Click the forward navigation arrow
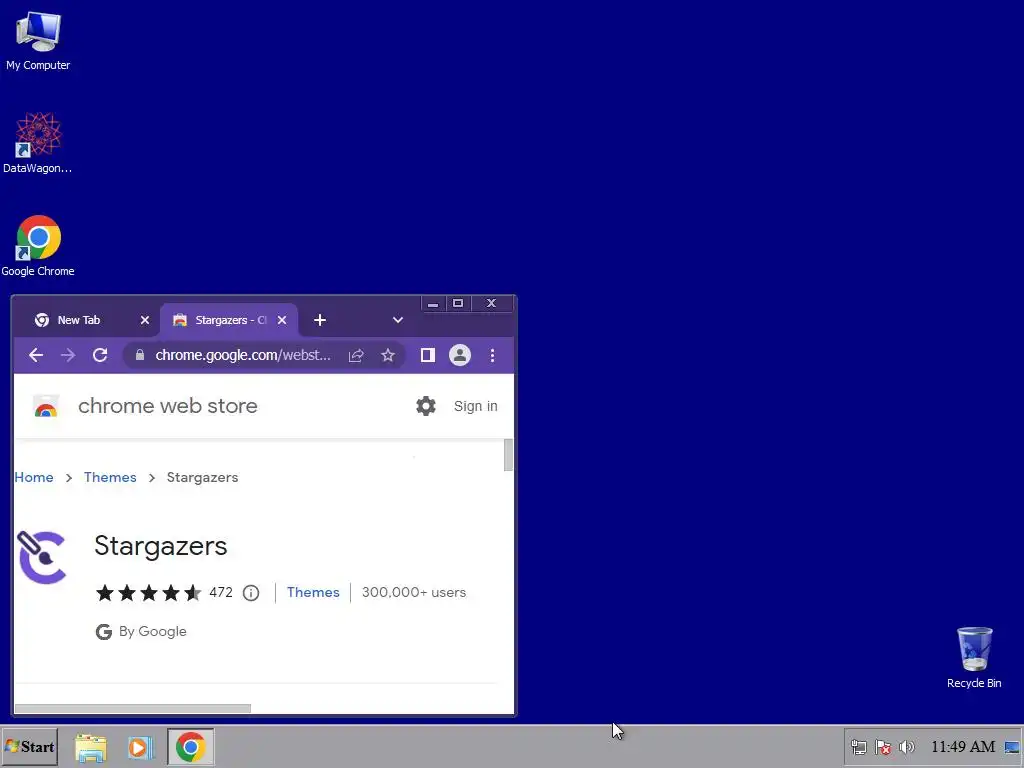Image resolution: width=1024 pixels, height=768 pixels. (x=68, y=355)
